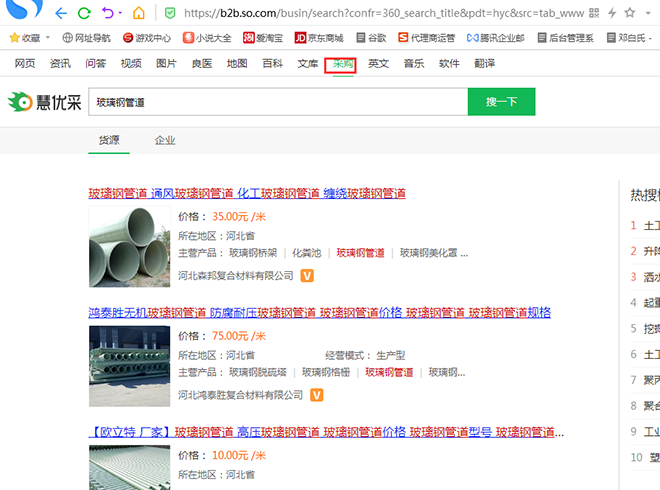Switch to 音乐 search tab

(414, 64)
